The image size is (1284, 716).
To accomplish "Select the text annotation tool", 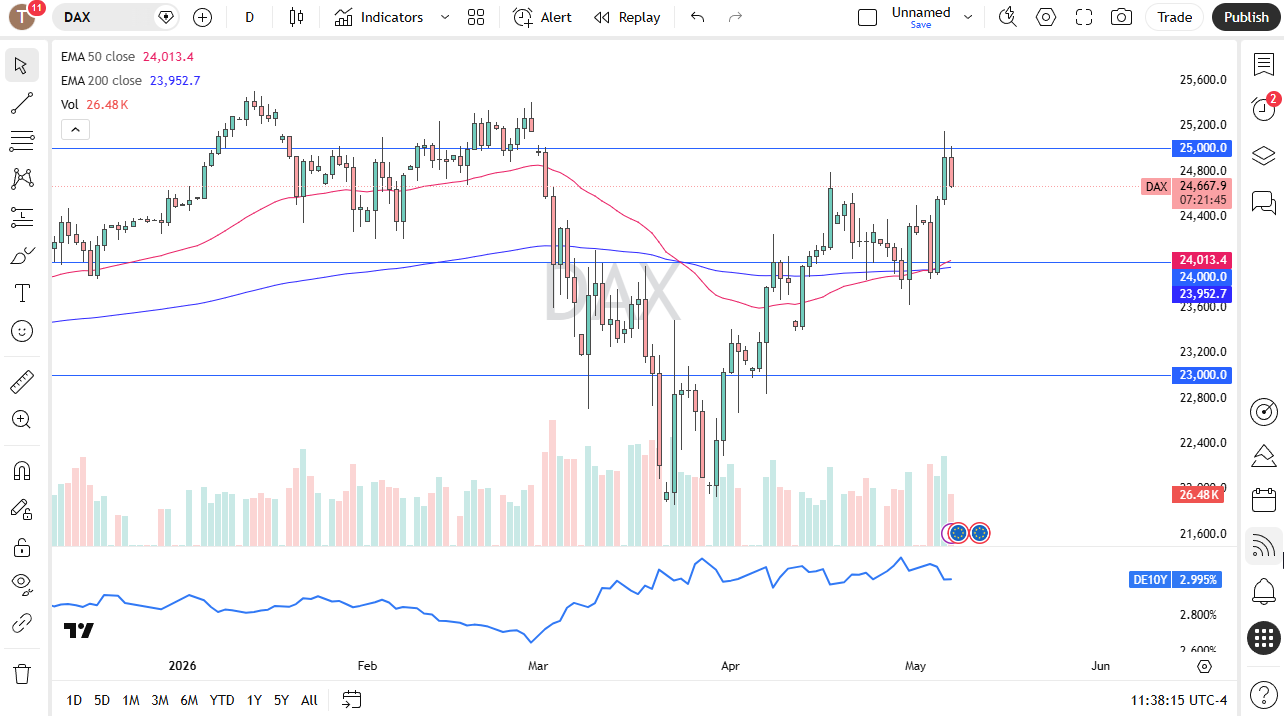I will [x=22, y=293].
